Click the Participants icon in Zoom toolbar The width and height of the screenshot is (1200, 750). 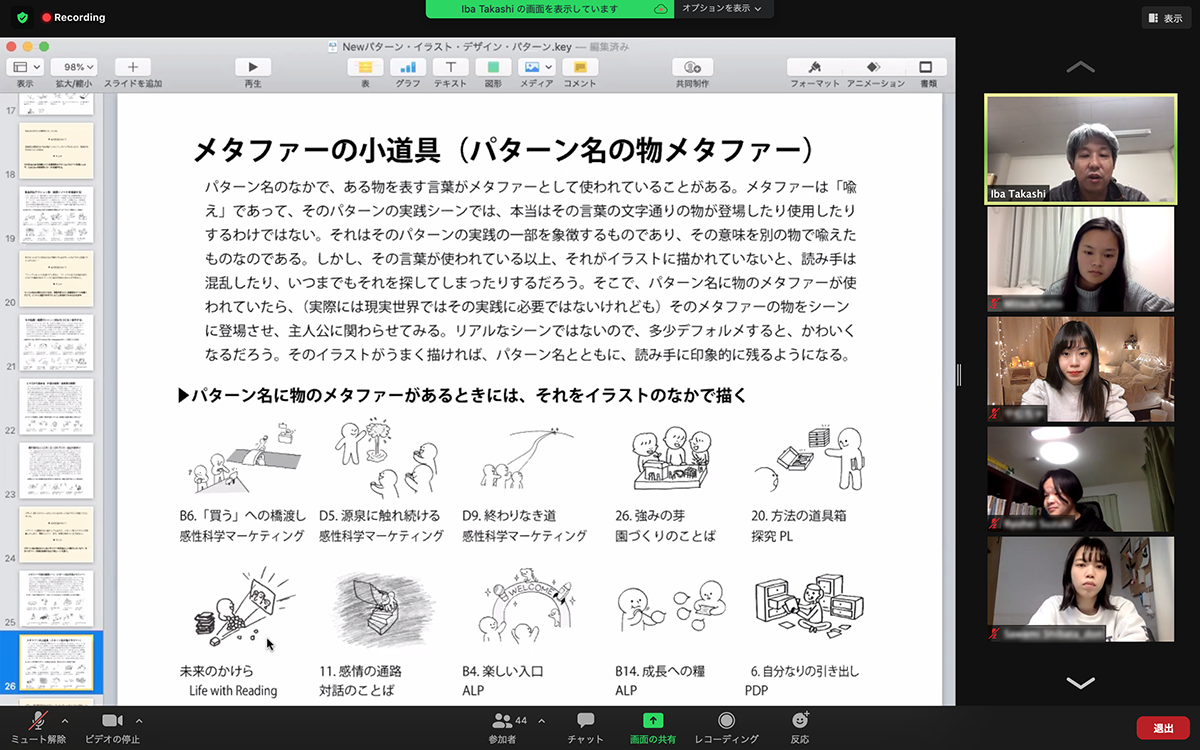point(502,721)
